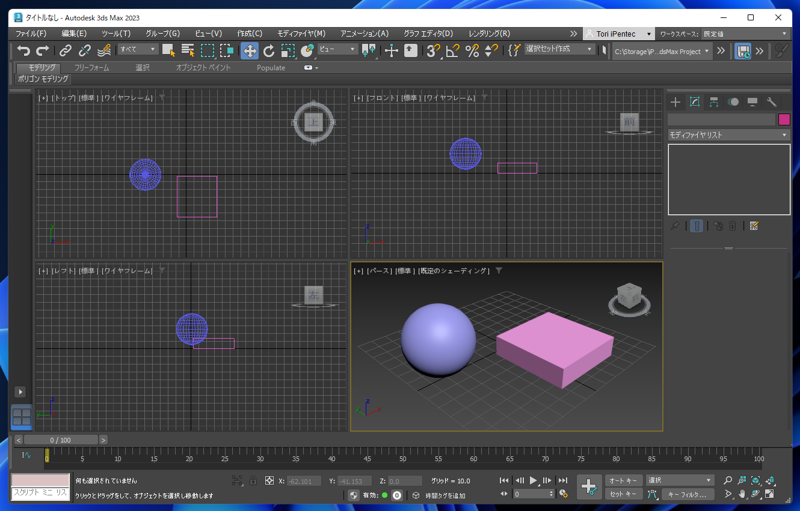Expand the hidden menu items chevron
The image size is (800, 511).
[573, 34]
